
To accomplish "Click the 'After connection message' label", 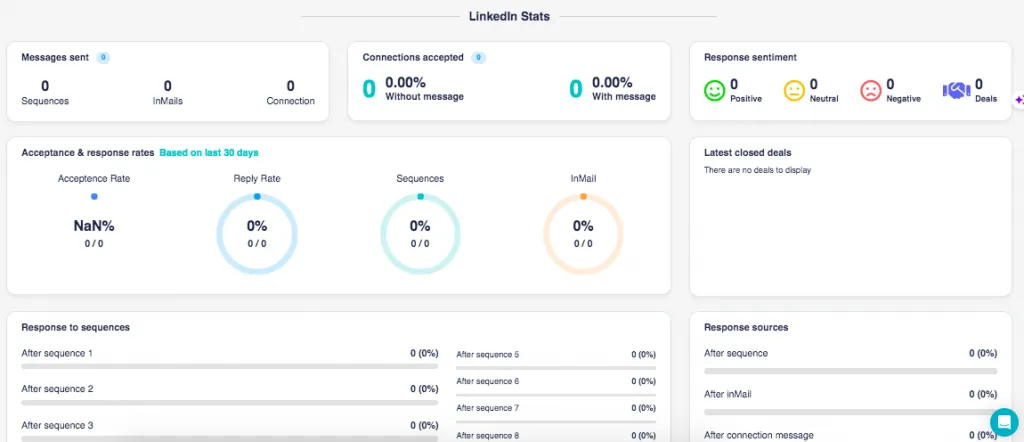I will click(x=759, y=435).
